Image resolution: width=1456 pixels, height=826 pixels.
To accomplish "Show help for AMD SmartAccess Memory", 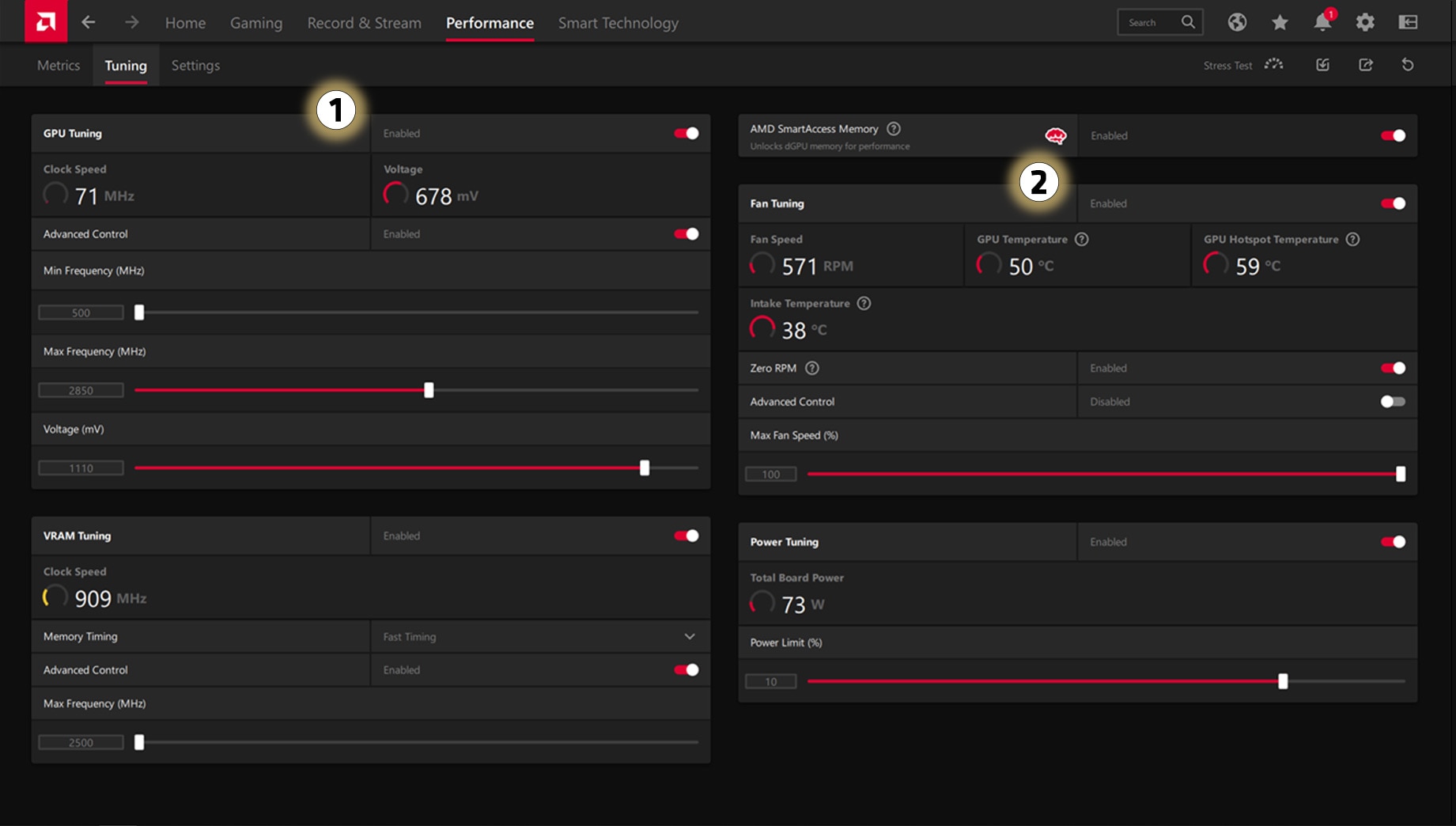I will coord(894,129).
